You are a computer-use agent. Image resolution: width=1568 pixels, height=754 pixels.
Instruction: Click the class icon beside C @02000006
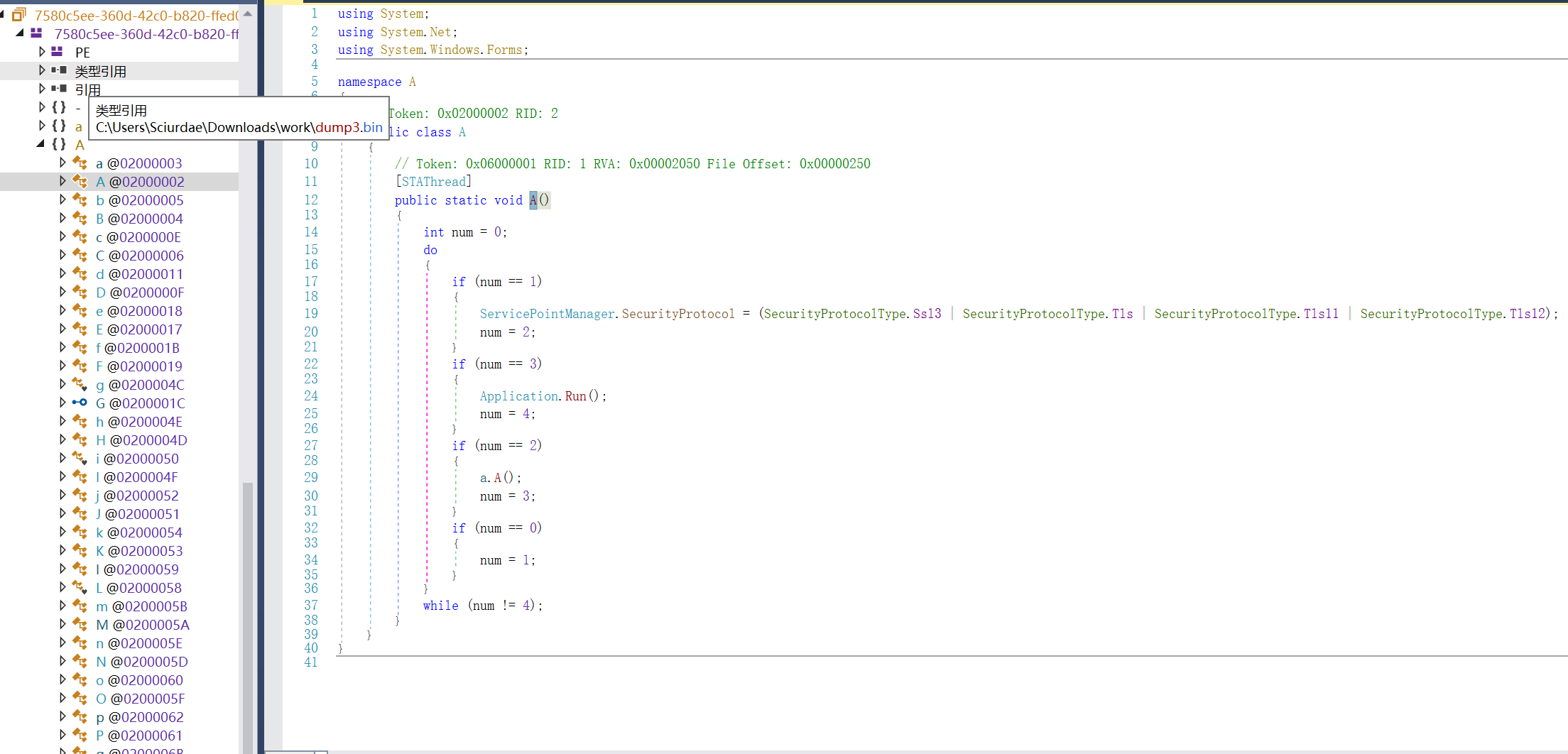[x=80, y=256]
